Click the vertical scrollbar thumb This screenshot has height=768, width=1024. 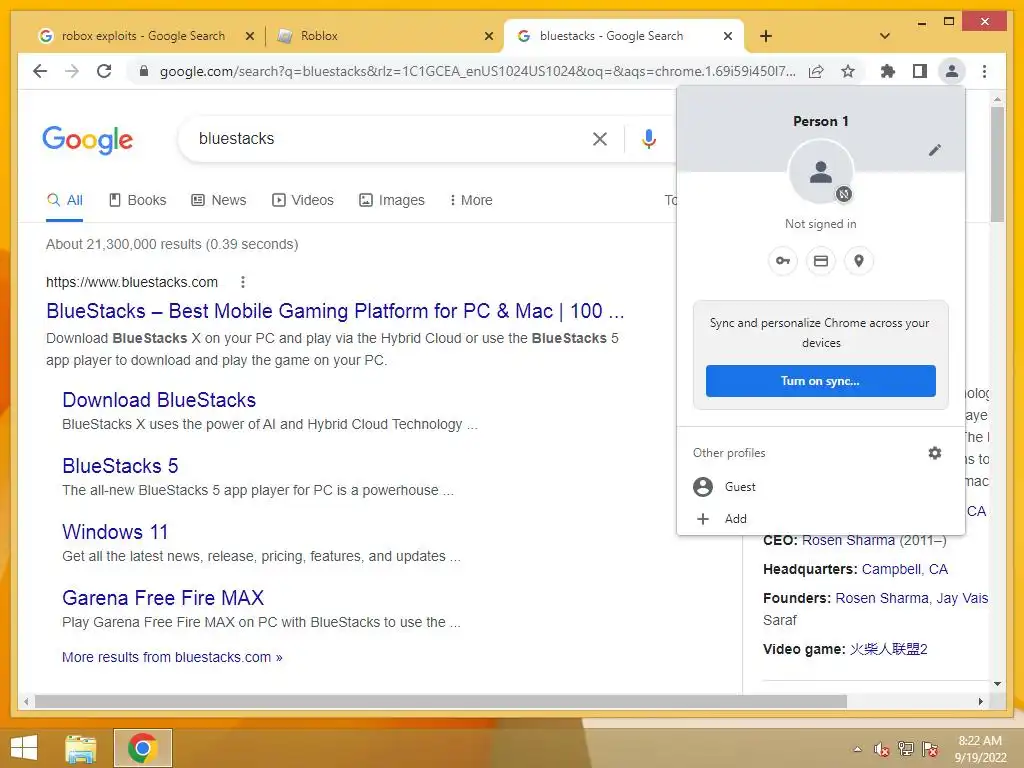(997, 165)
